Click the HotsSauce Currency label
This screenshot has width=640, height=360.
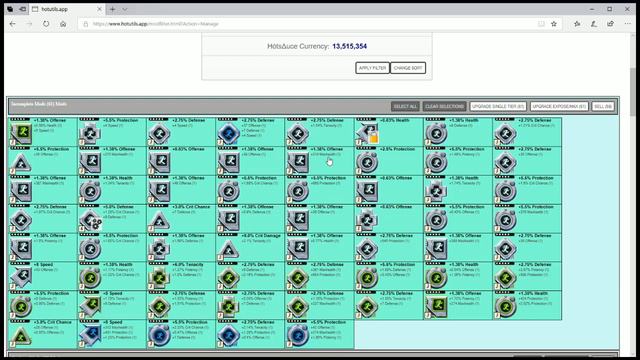click(298, 47)
